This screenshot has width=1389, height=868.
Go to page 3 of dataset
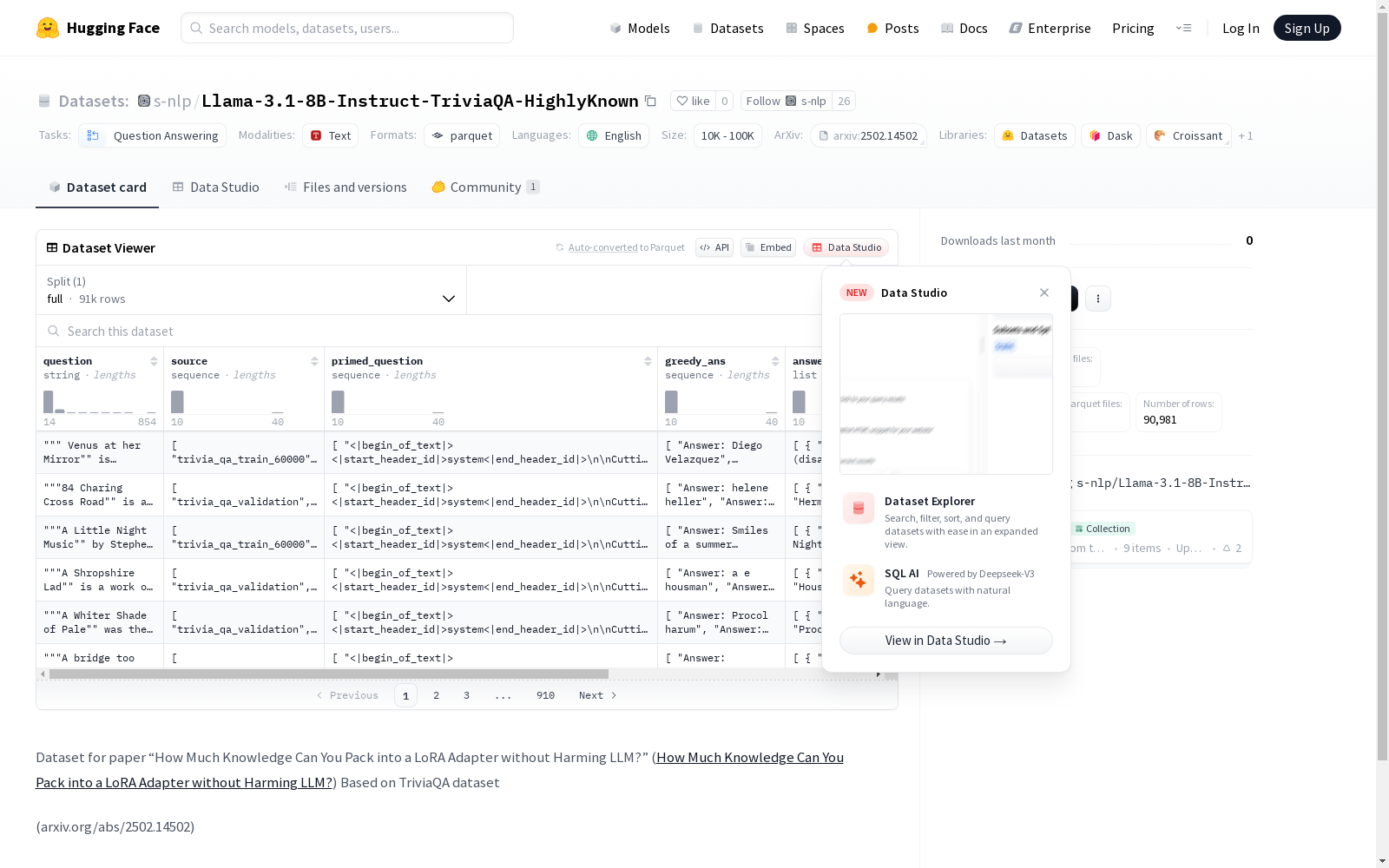point(466,695)
